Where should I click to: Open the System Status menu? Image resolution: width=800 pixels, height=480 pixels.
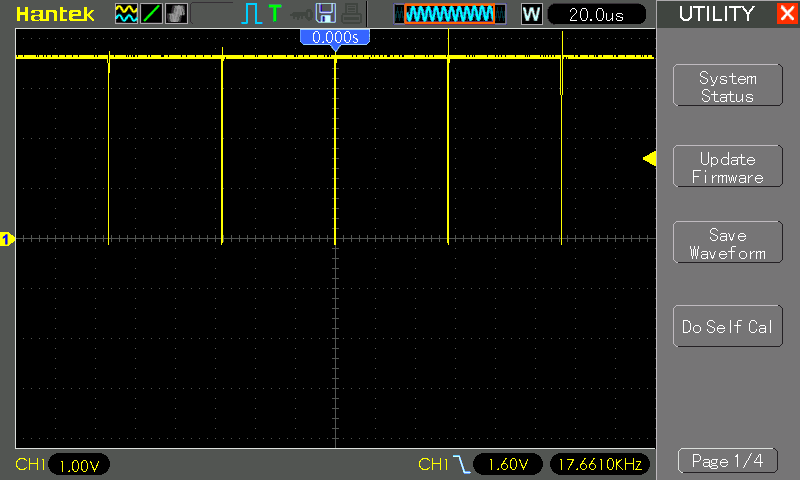tap(727, 87)
